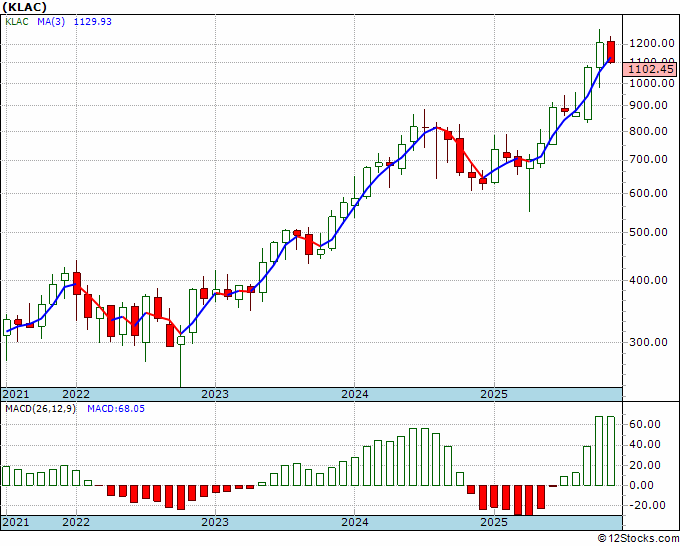Click the MACD:68.05 value label

coord(116,409)
